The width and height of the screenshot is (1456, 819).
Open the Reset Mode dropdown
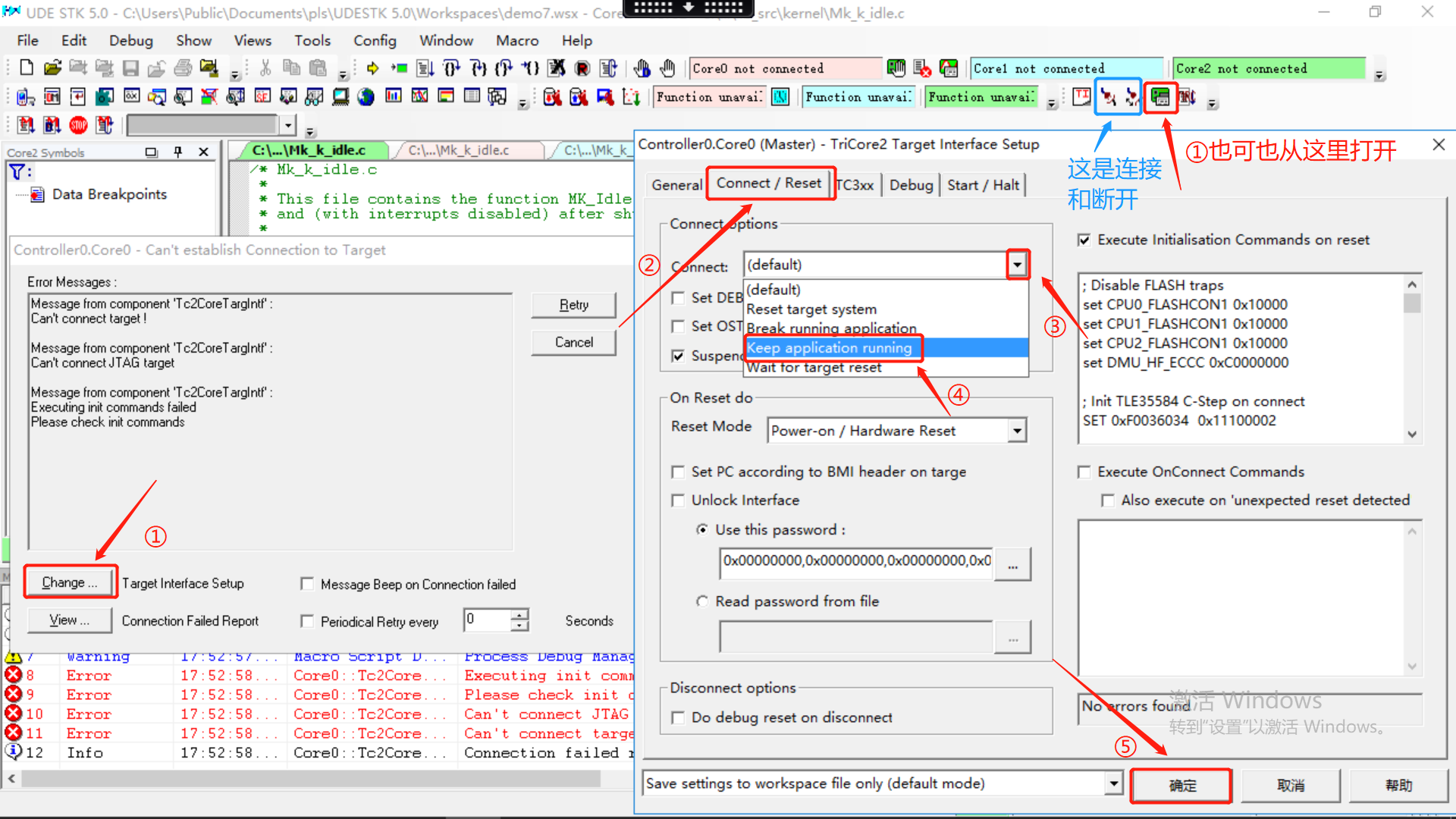(x=1016, y=431)
